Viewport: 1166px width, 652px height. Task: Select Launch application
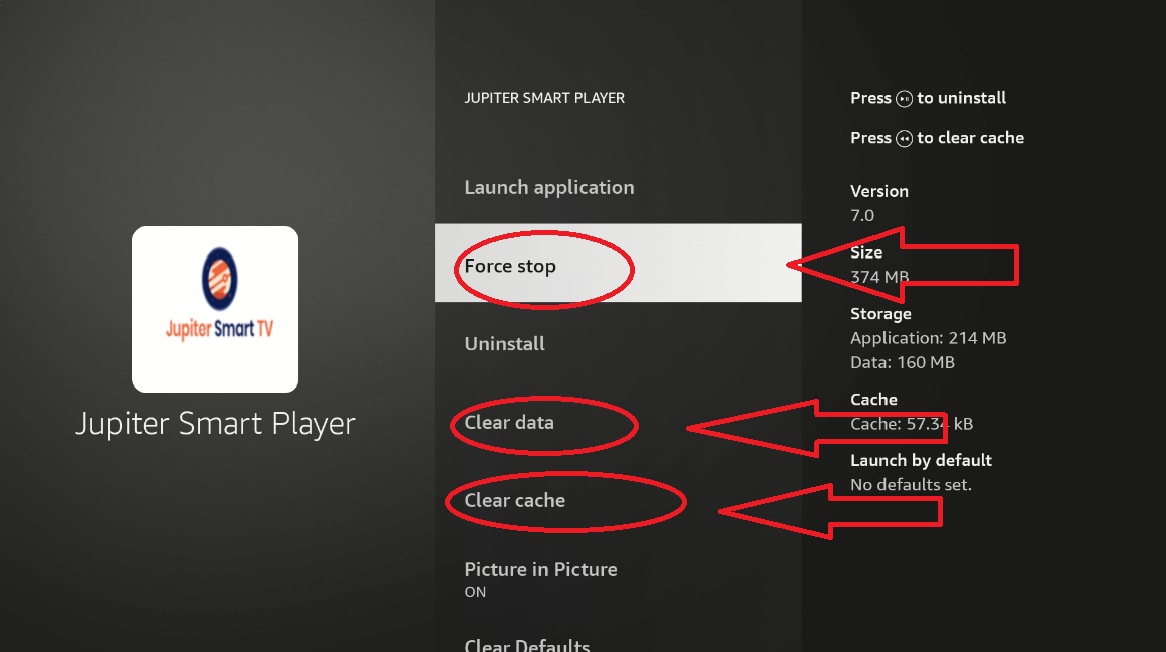coord(549,188)
